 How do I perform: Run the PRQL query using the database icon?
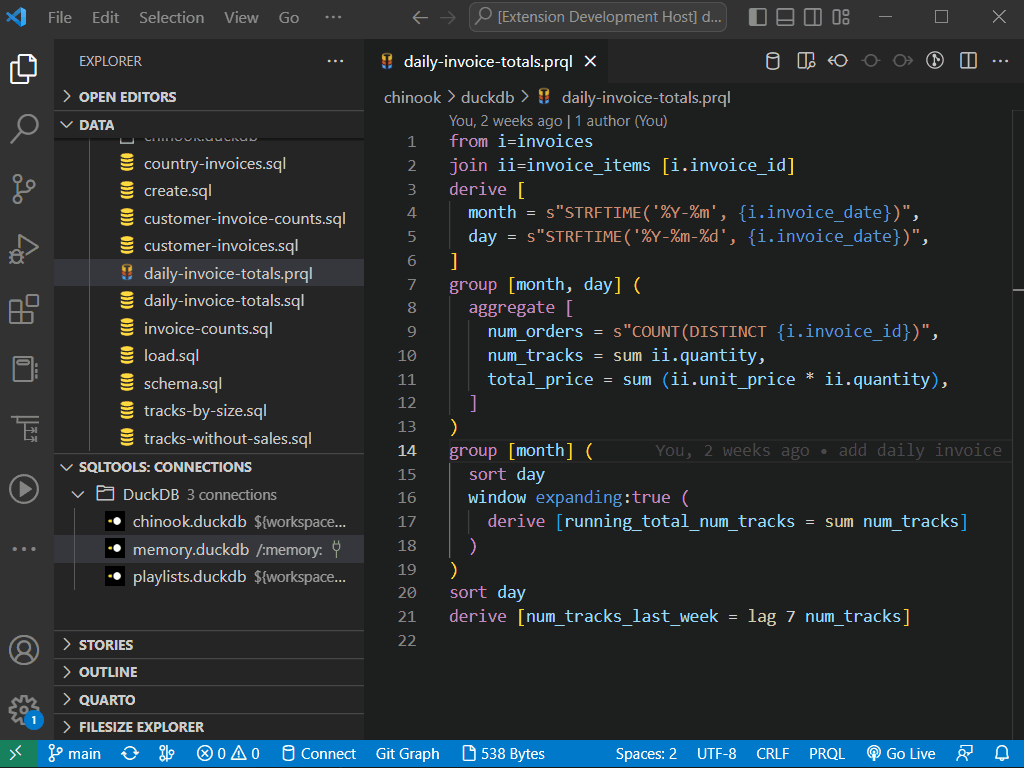(x=772, y=60)
